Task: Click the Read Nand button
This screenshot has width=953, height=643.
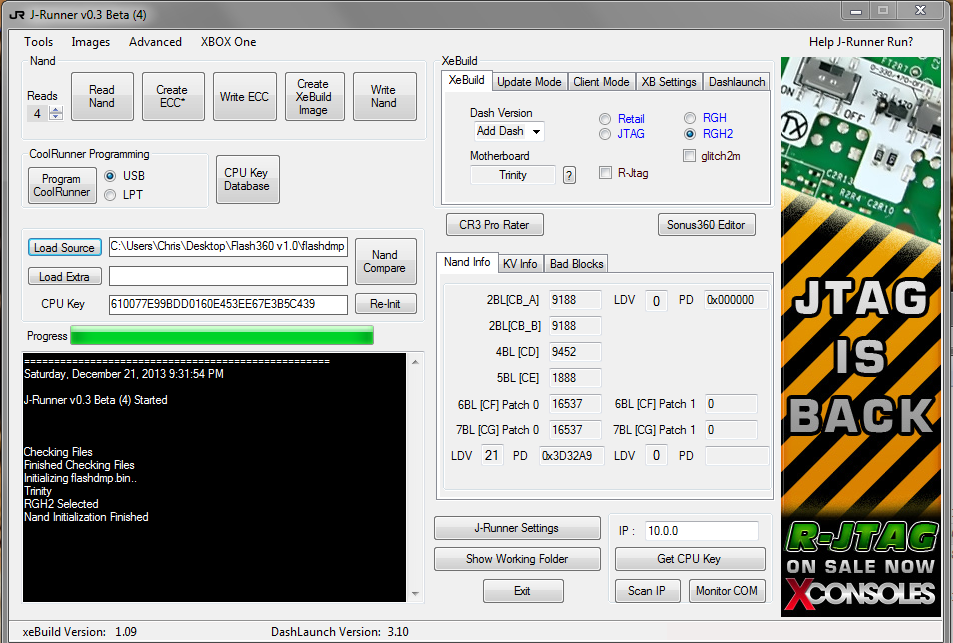Action: click(102, 97)
